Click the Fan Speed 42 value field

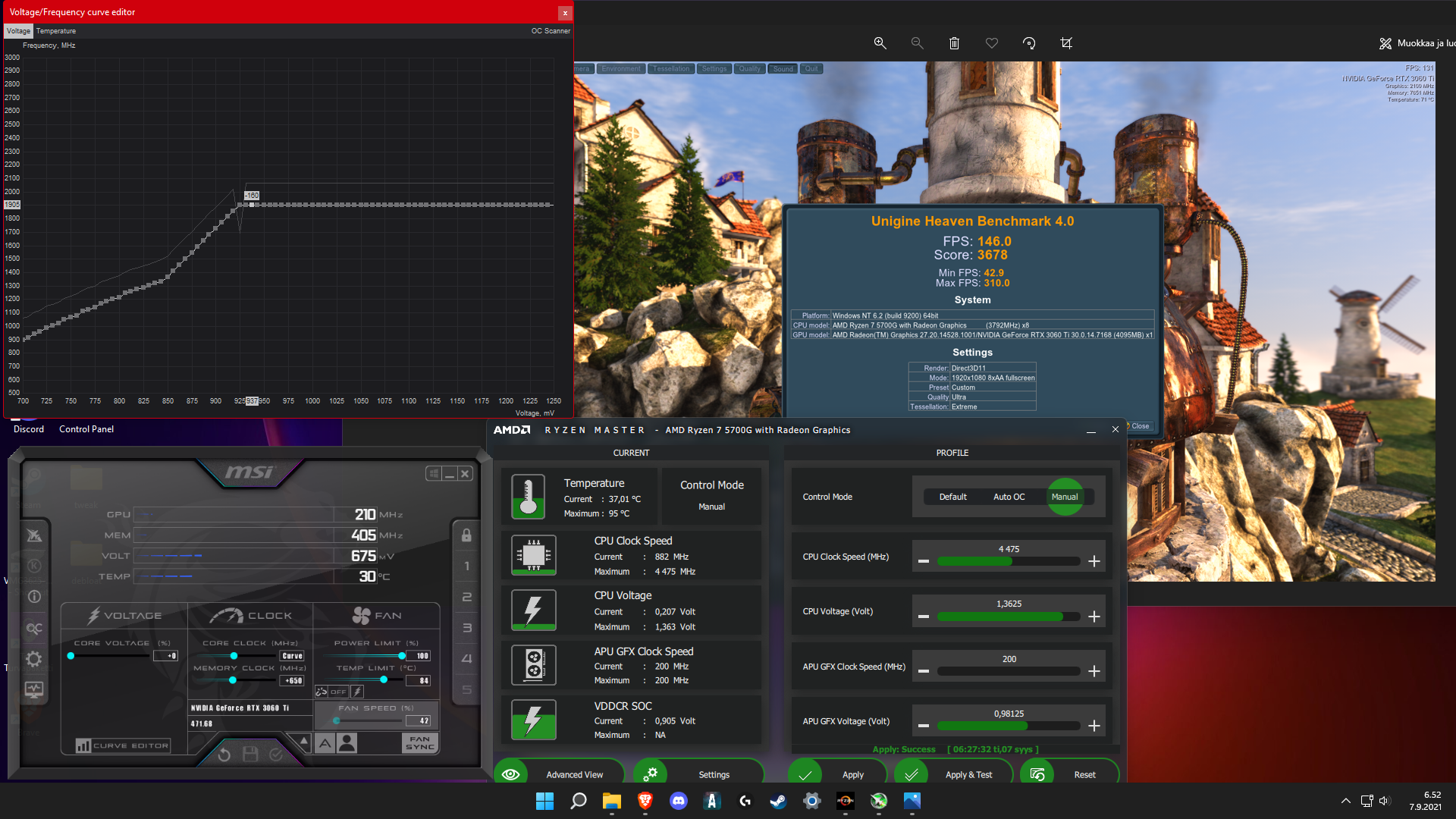[419, 721]
